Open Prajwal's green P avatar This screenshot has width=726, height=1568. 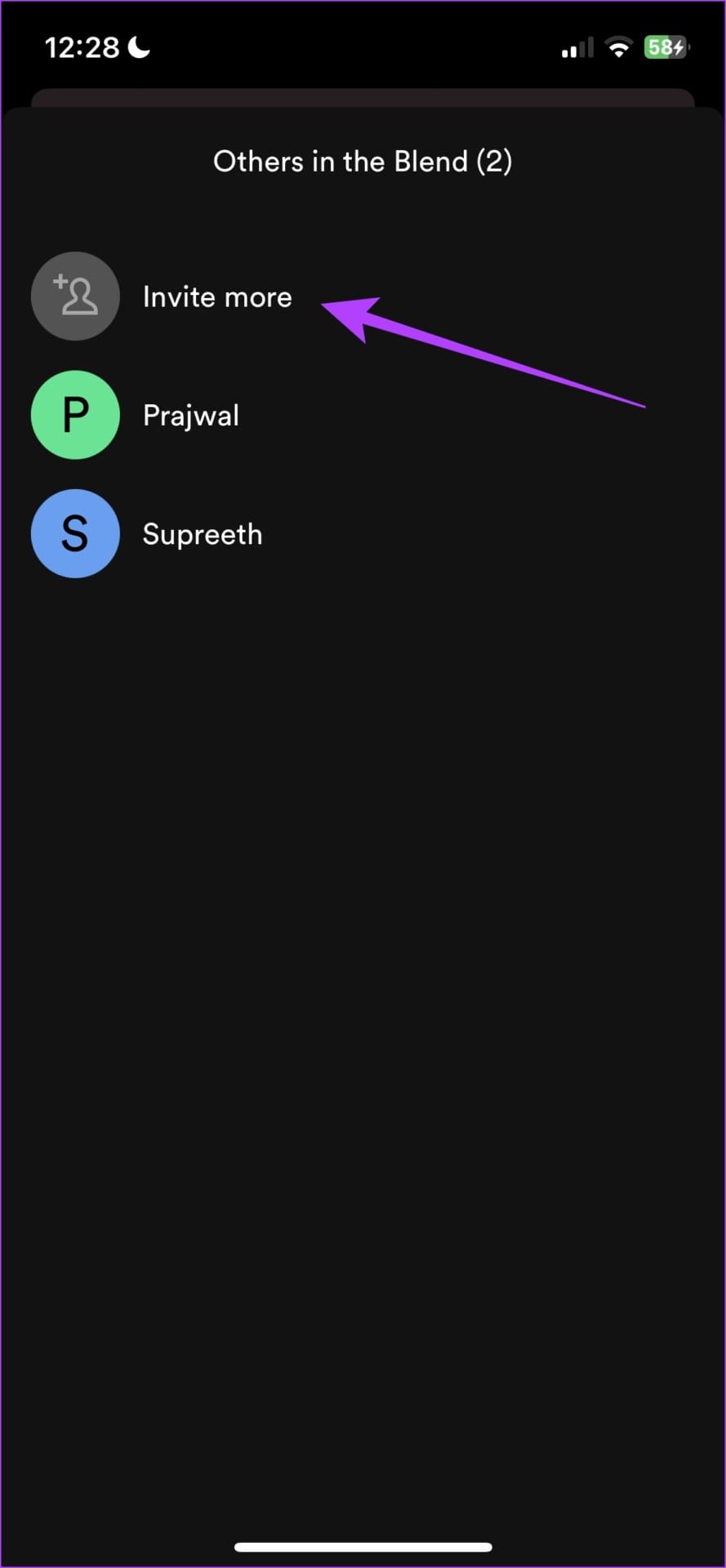point(75,415)
